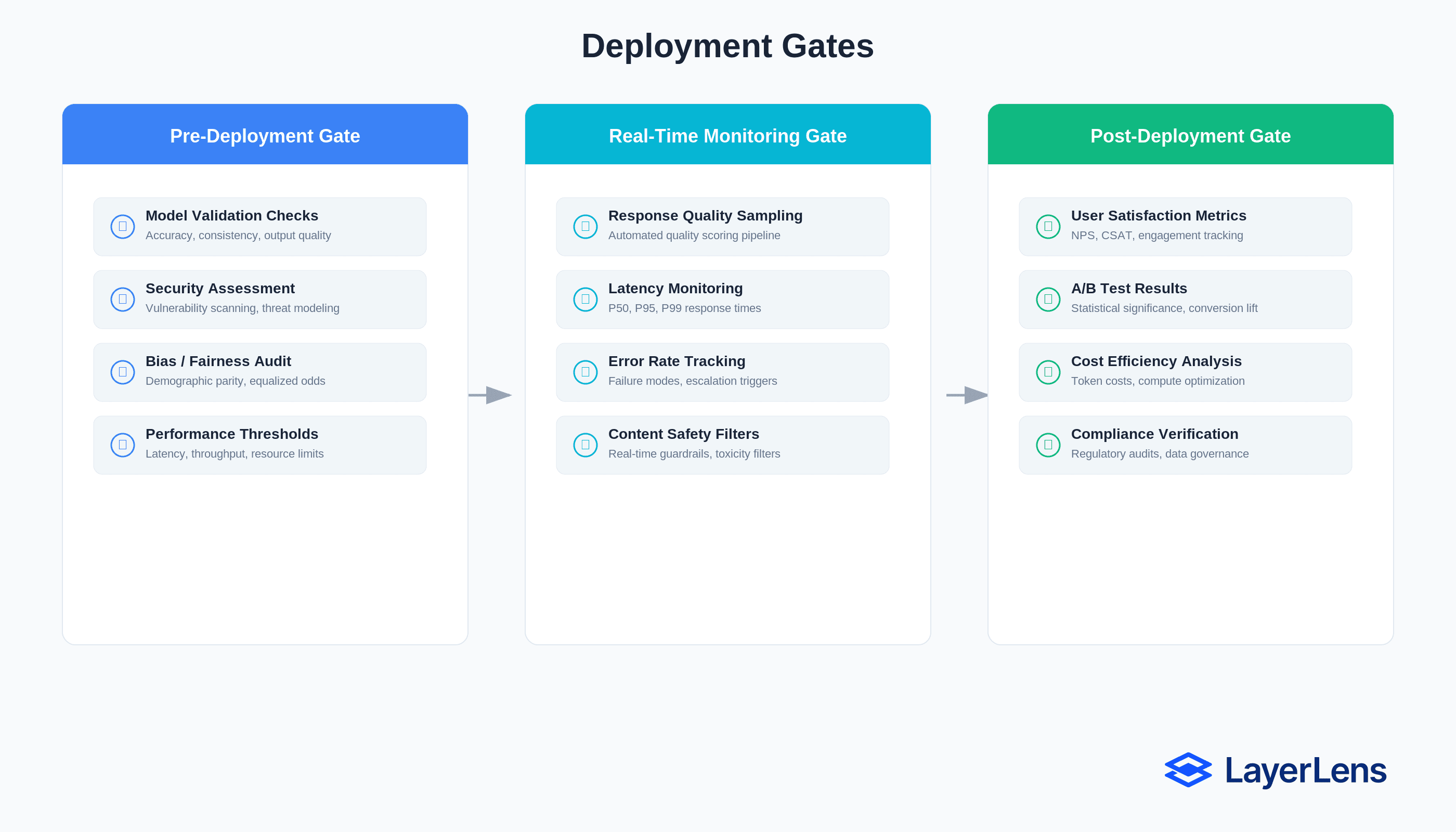Open the Performance Thresholds item card
This screenshot has height=832, width=1456.
[x=260, y=445]
